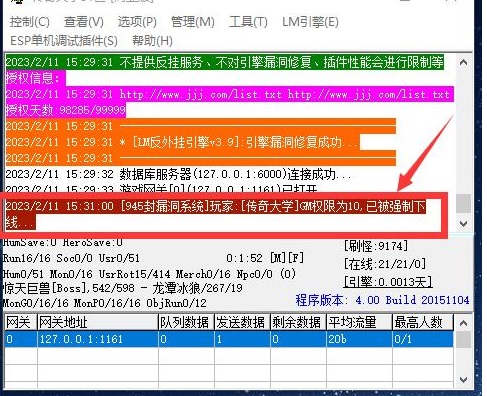Click the 最高人数 column header
Image resolution: width=487 pixels, height=396 pixels.
coord(422,322)
